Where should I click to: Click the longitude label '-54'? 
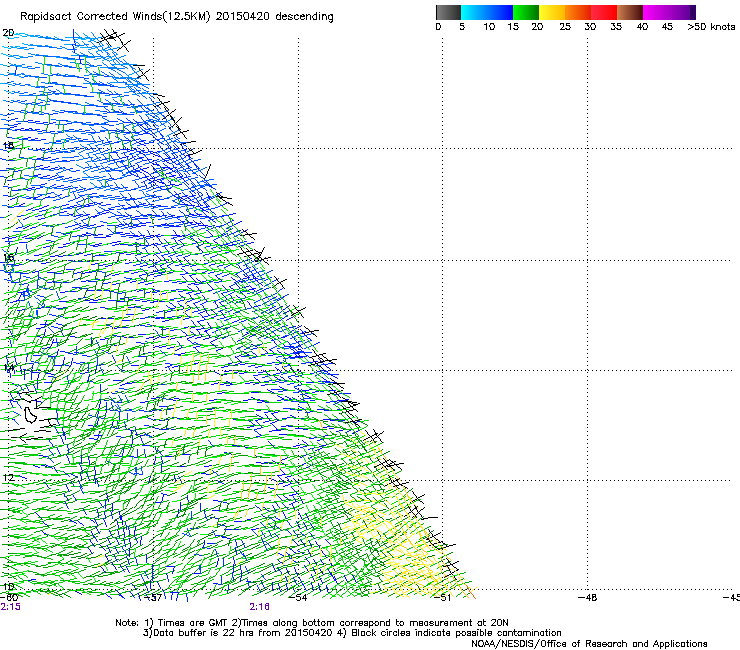pos(298,598)
